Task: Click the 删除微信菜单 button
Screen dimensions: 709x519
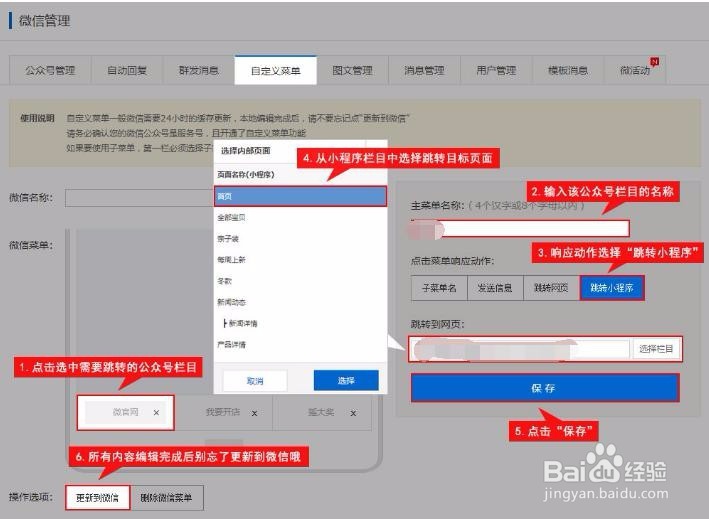Action: coord(166,498)
